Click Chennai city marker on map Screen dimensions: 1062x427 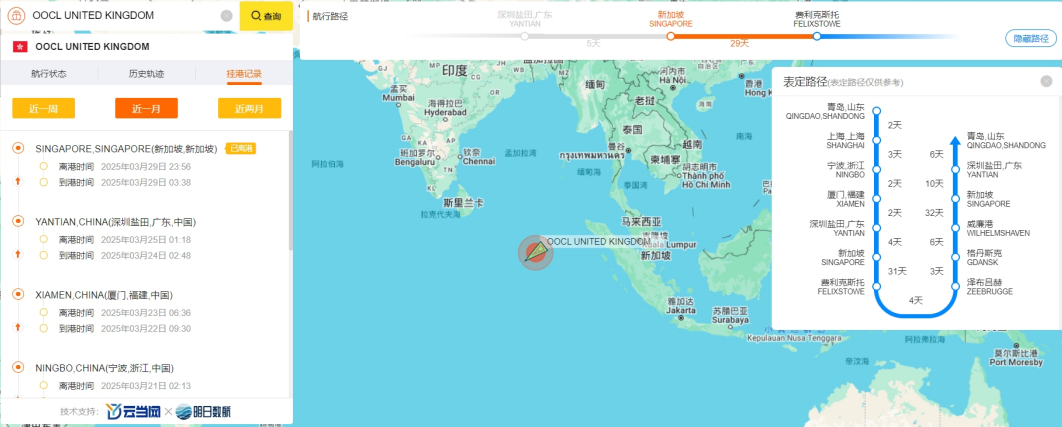coord(460,157)
